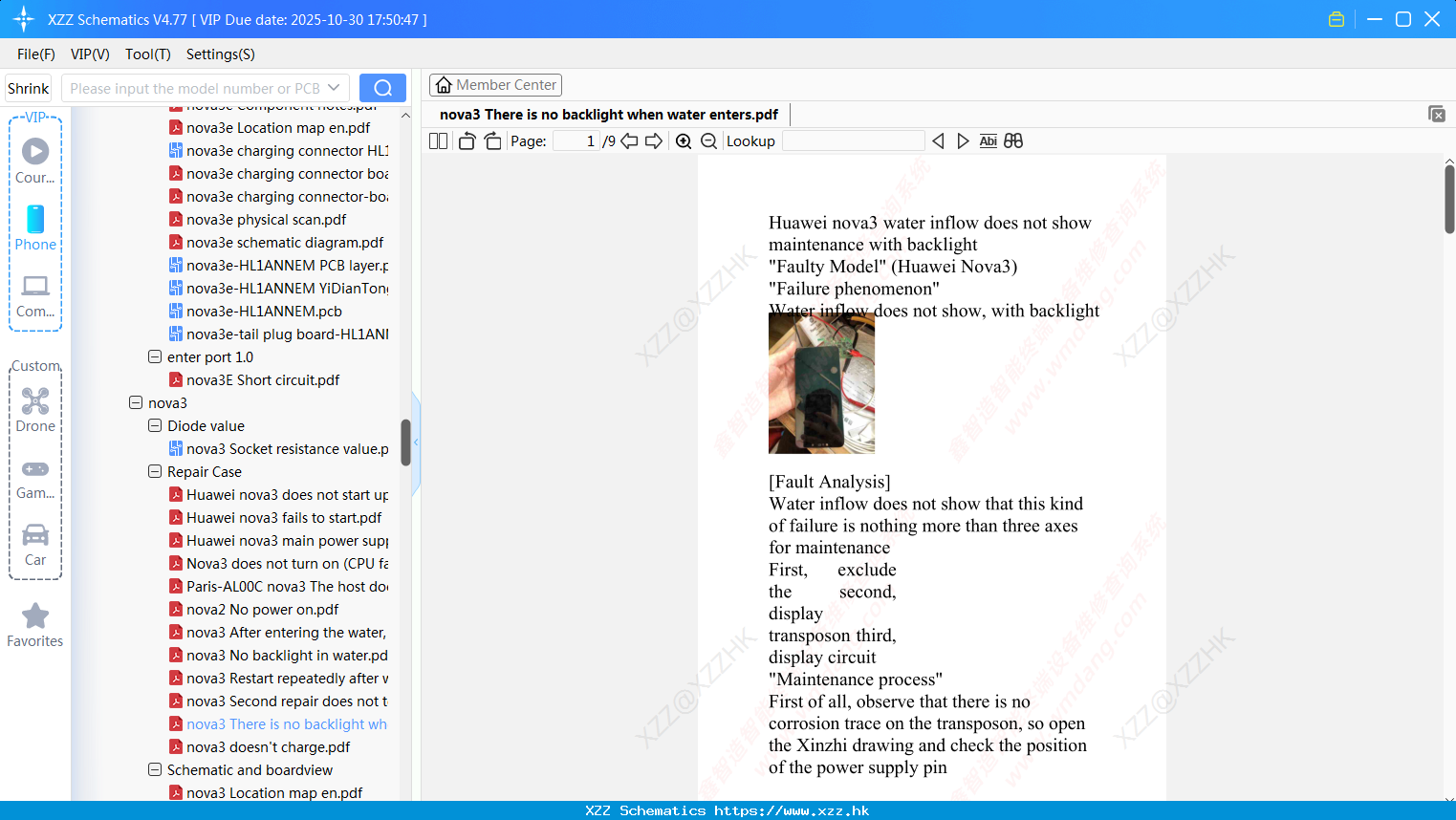The image size is (1456, 820).
Task: Collapse Schematic and boardview folder
Action: pos(155,770)
